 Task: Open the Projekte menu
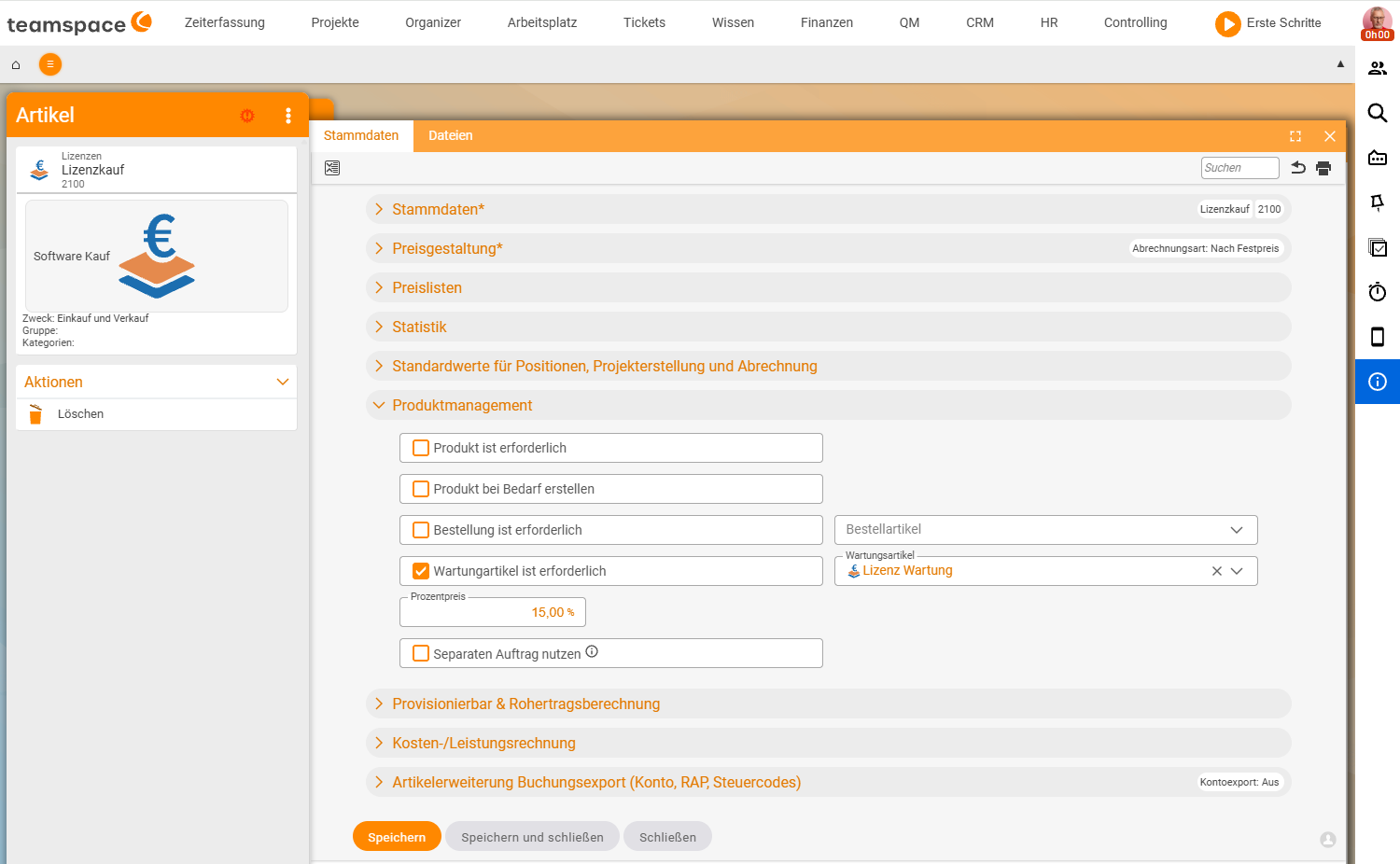pos(335,22)
